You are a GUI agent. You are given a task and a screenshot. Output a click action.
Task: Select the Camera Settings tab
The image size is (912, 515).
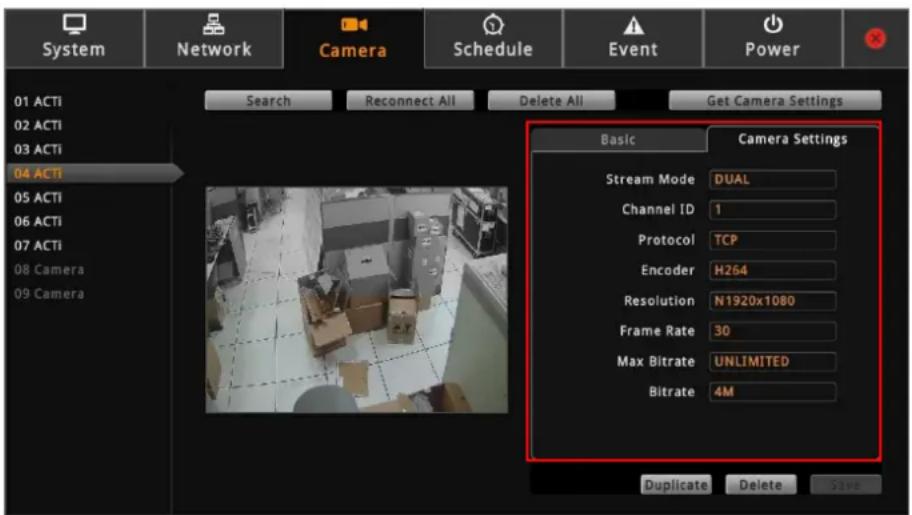point(793,139)
